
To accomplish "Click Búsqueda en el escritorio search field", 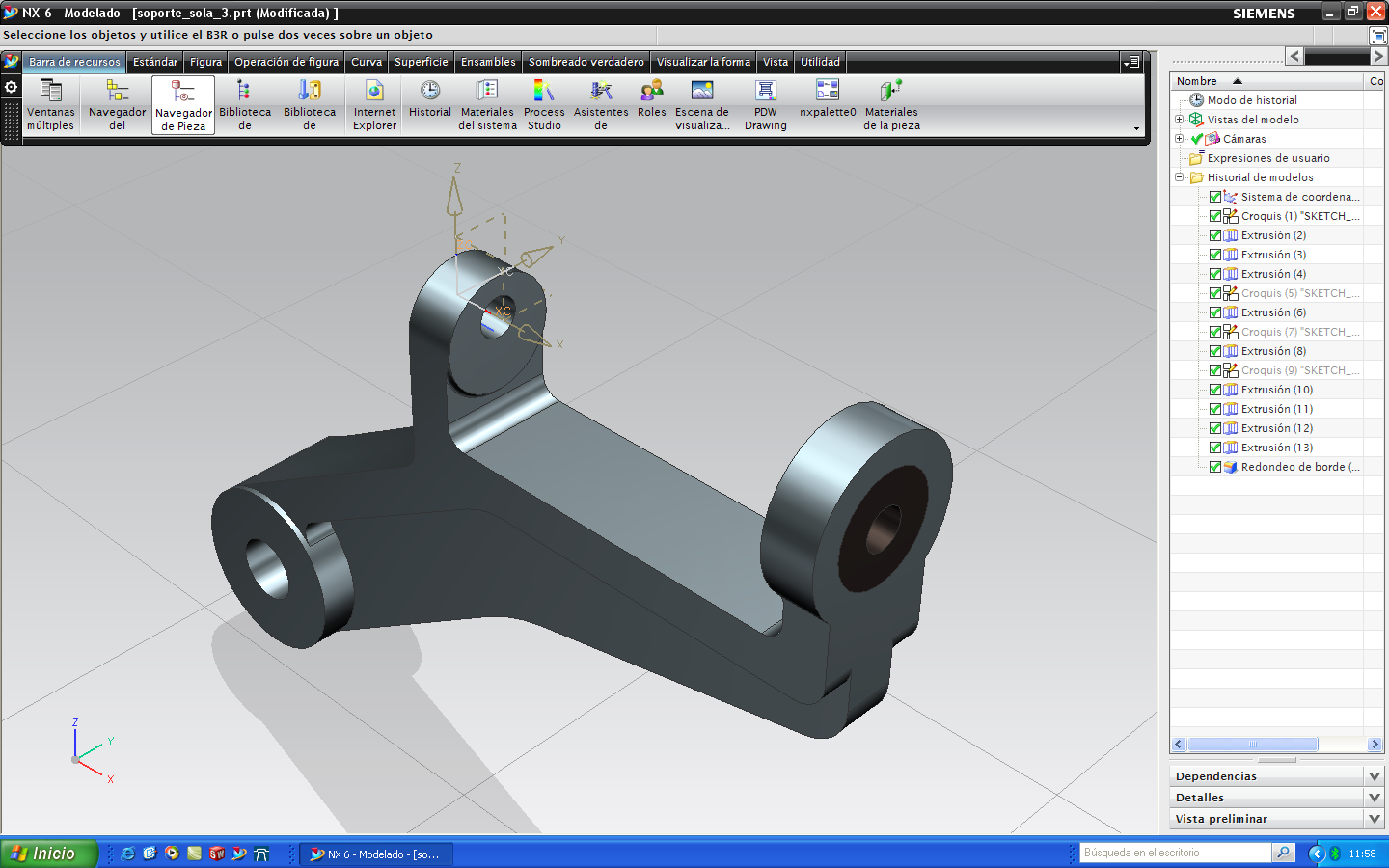I will tap(1176, 853).
